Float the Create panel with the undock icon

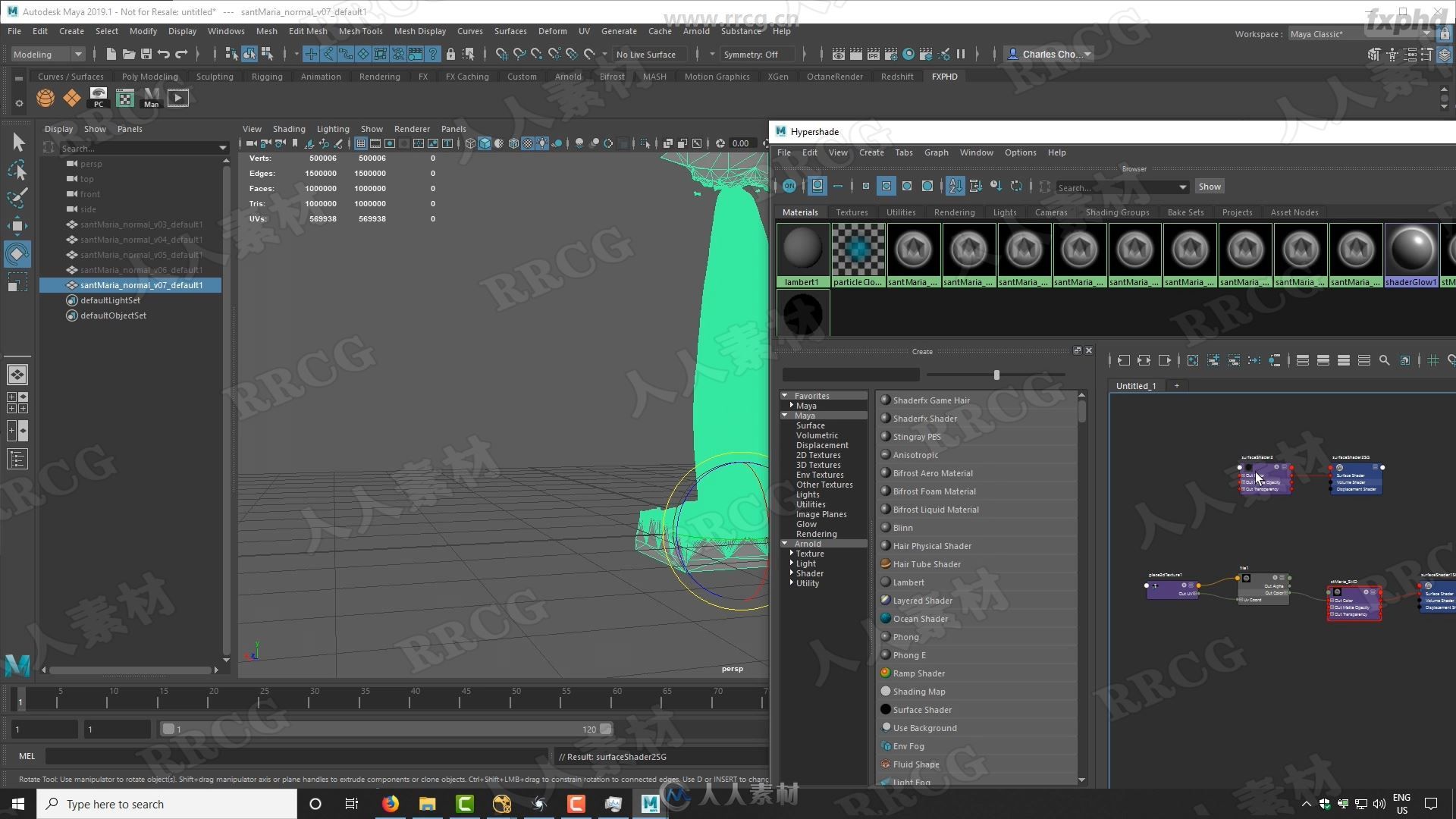pyautogui.click(x=1077, y=350)
